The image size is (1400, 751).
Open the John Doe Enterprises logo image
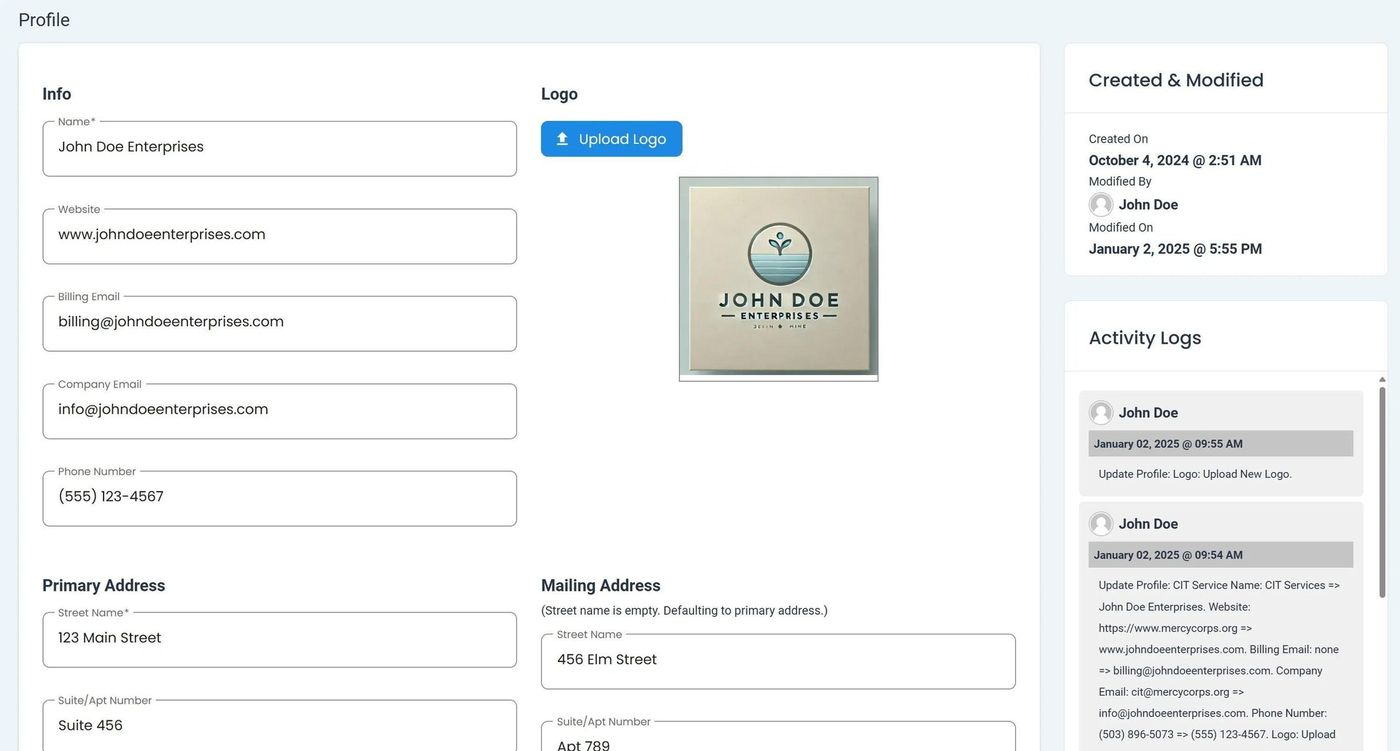778,278
